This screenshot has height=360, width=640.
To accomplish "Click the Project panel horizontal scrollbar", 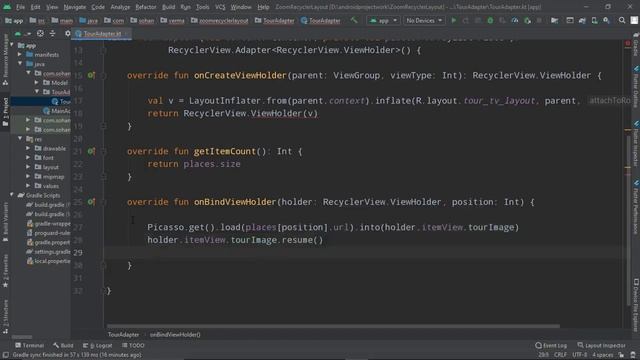I will [x=22, y=337].
